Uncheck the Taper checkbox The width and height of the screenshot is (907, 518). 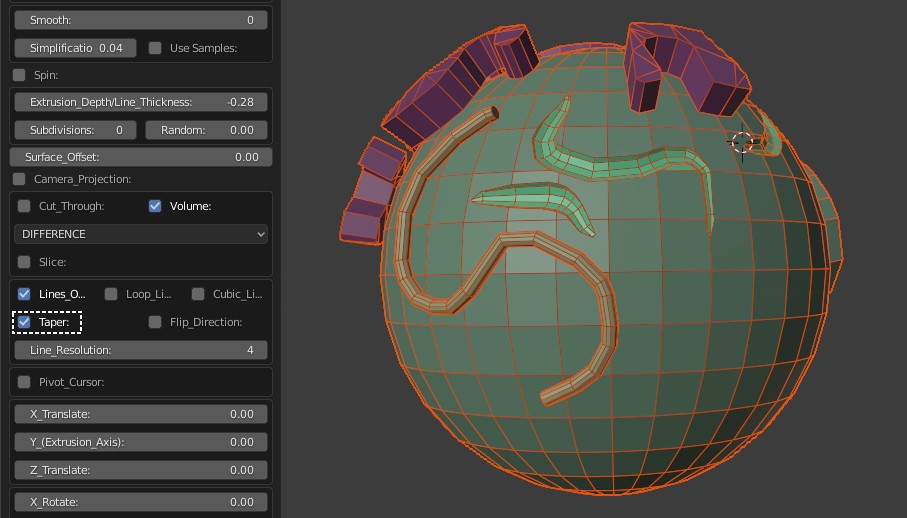point(24,322)
